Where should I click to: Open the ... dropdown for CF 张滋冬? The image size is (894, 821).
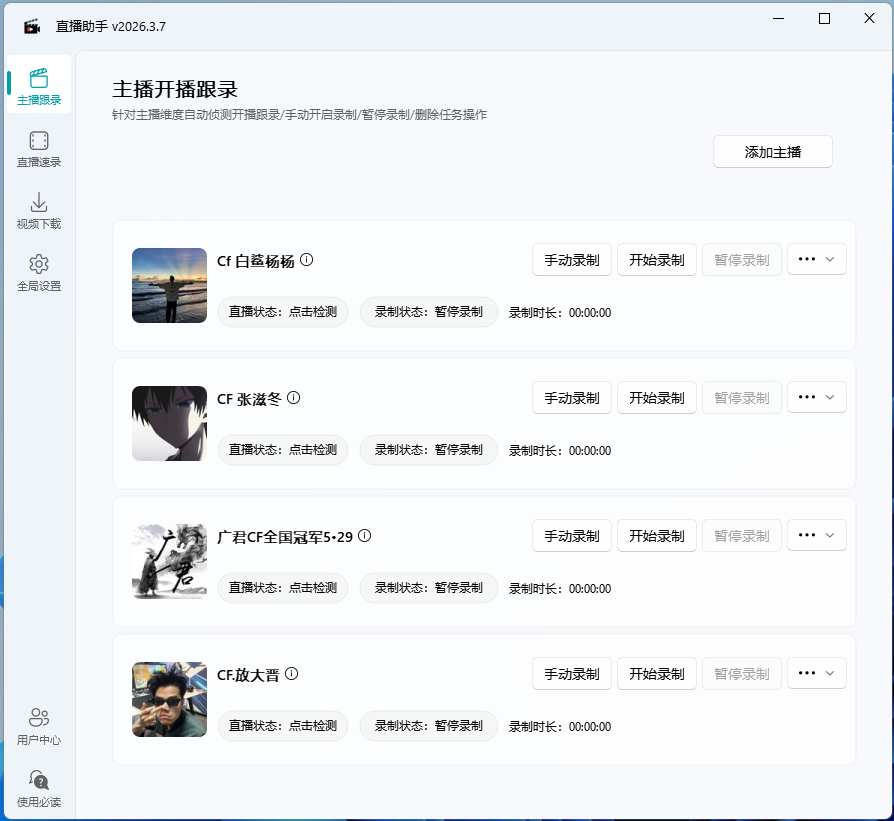click(x=816, y=397)
